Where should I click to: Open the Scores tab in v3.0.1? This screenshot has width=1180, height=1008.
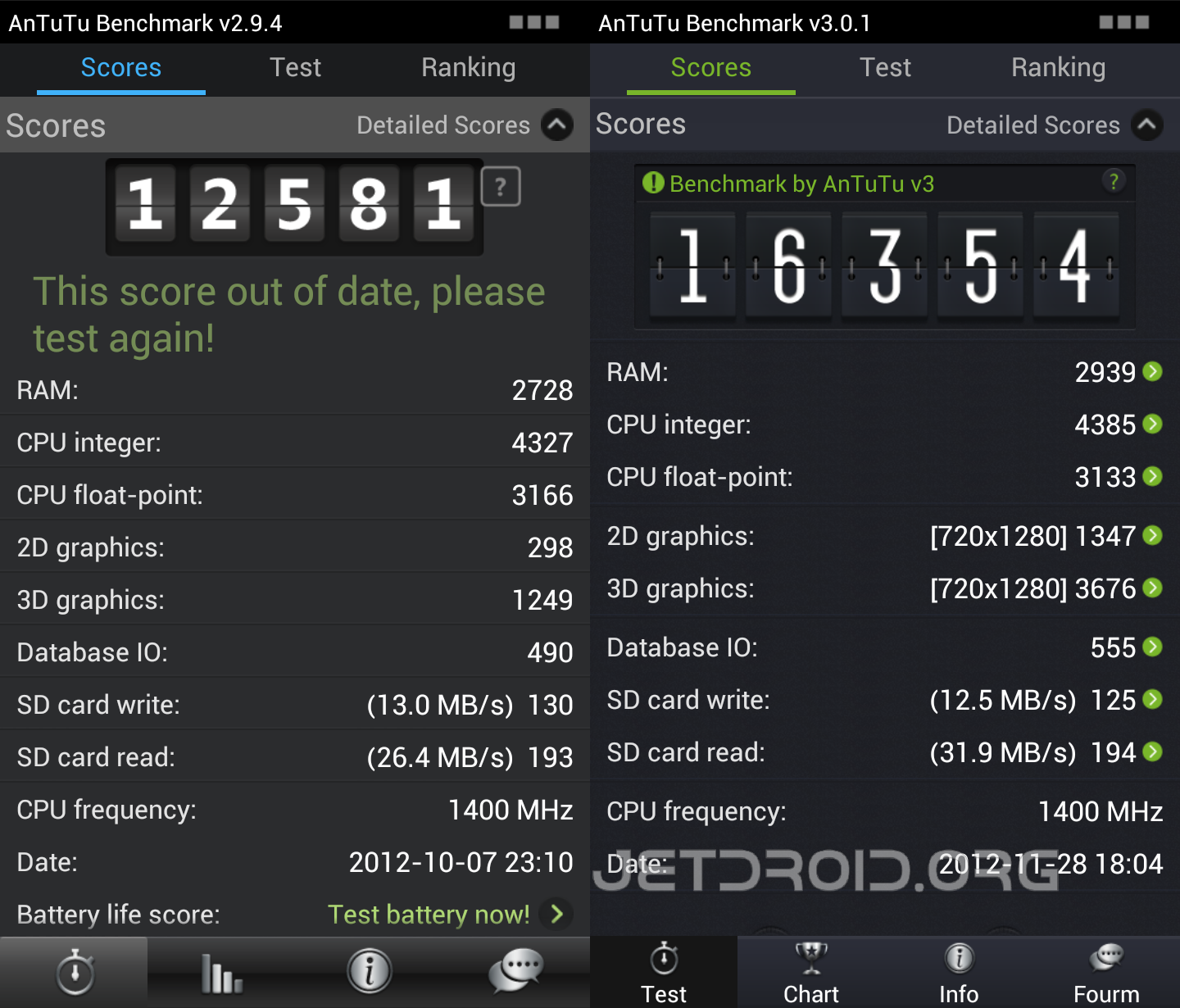pos(711,68)
